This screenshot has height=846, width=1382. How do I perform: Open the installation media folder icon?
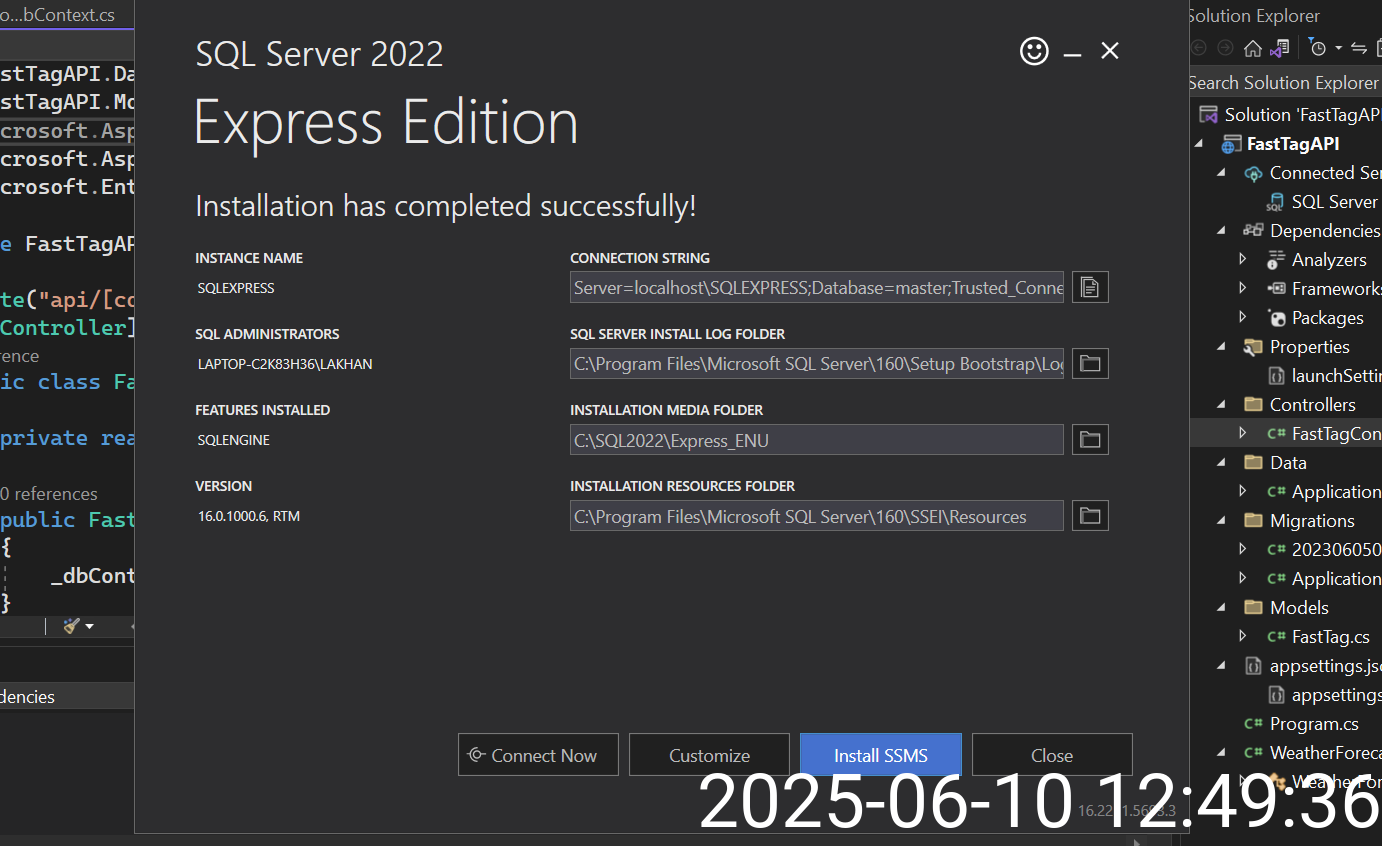1090,440
